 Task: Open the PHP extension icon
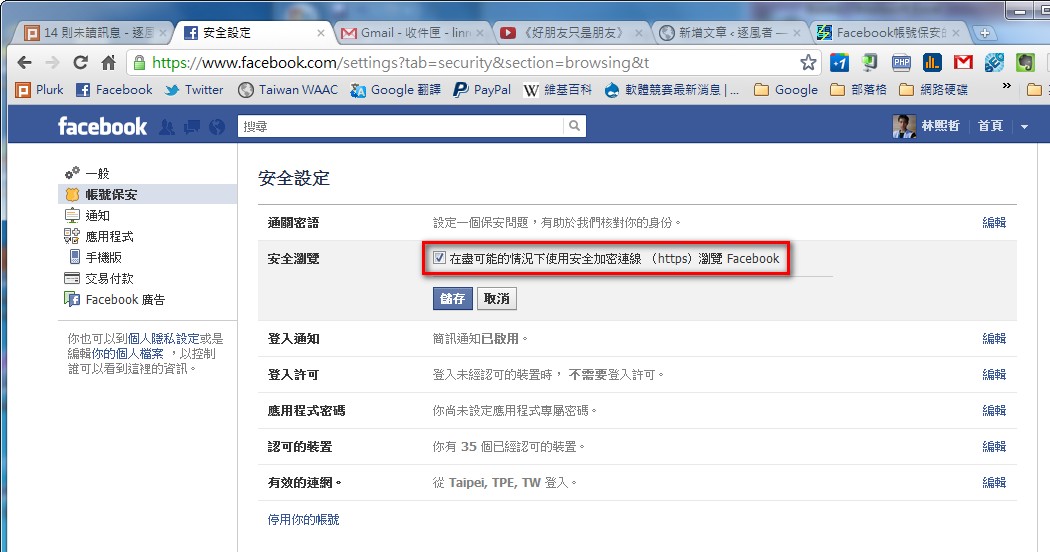901,63
